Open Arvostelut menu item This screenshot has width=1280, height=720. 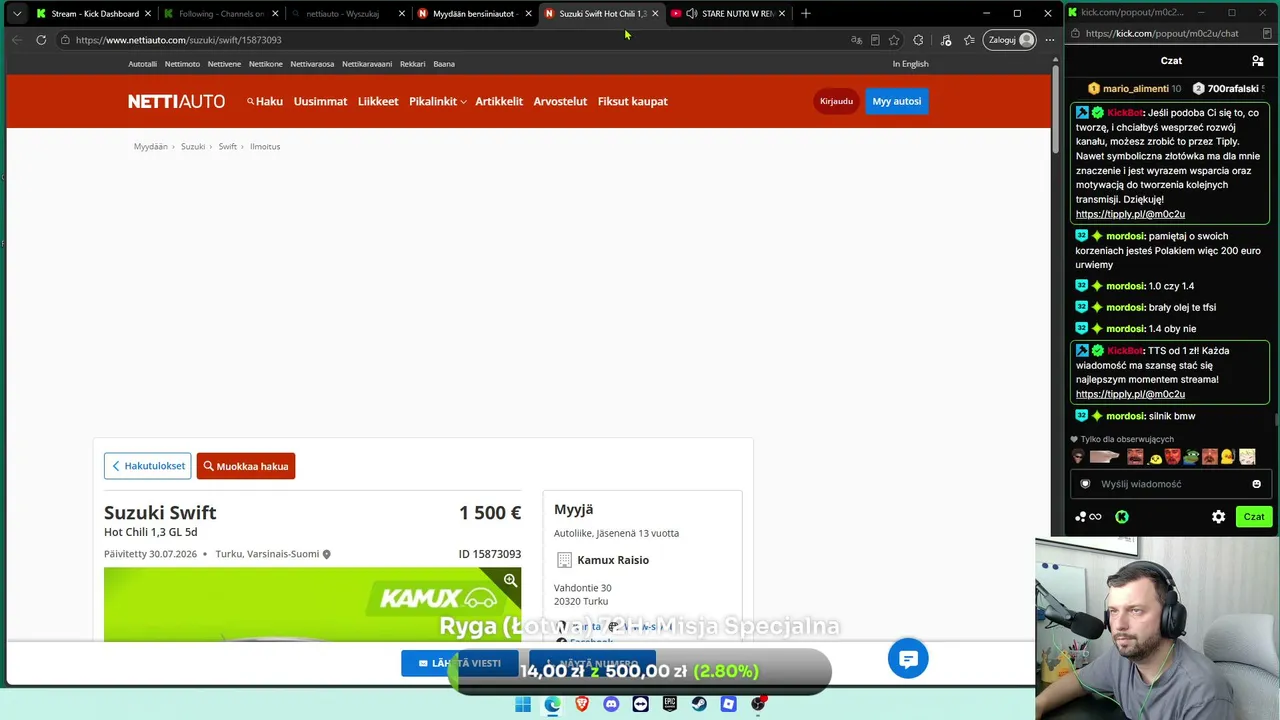(x=560, y=101)
